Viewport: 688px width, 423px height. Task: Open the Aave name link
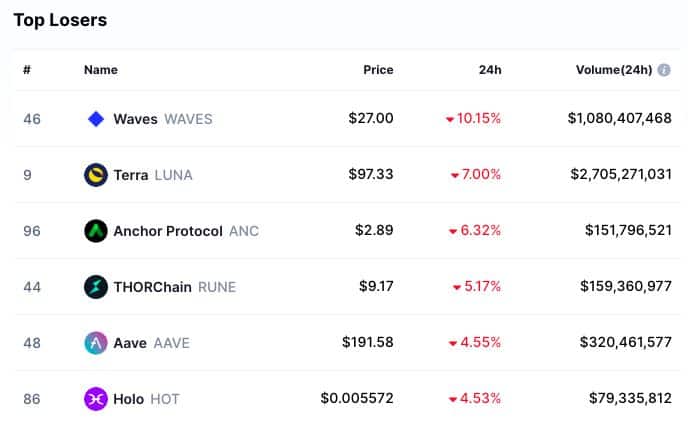(130, 343)
